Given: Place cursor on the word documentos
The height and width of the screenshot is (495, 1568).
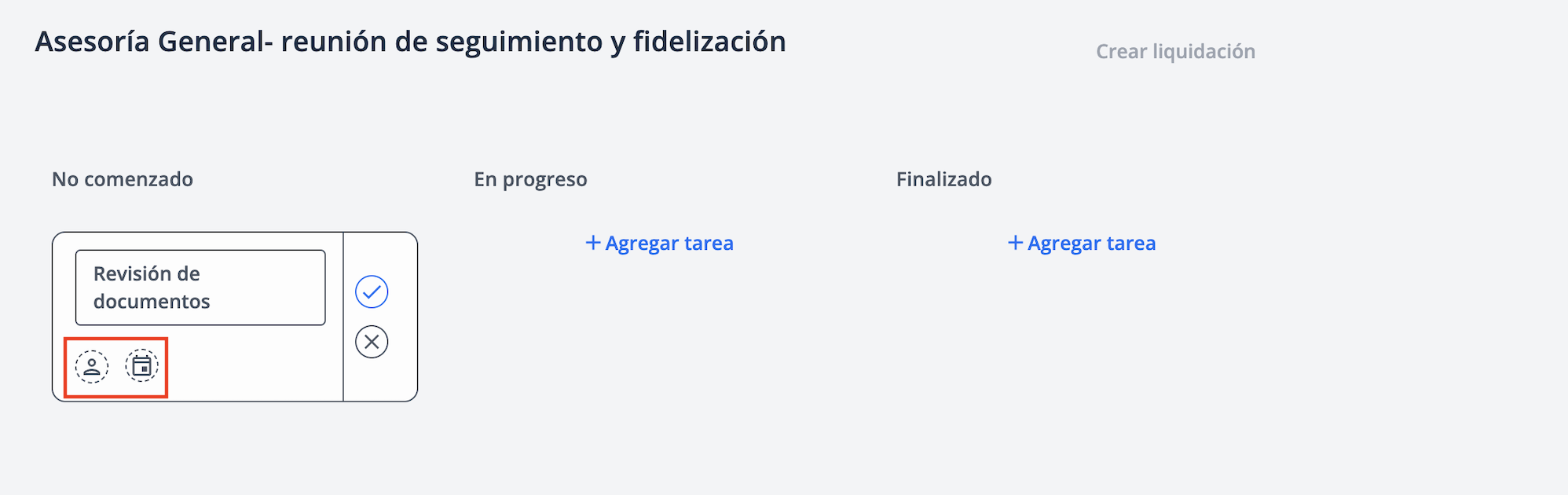Looking at the screenshot, I should click(152, 302).
